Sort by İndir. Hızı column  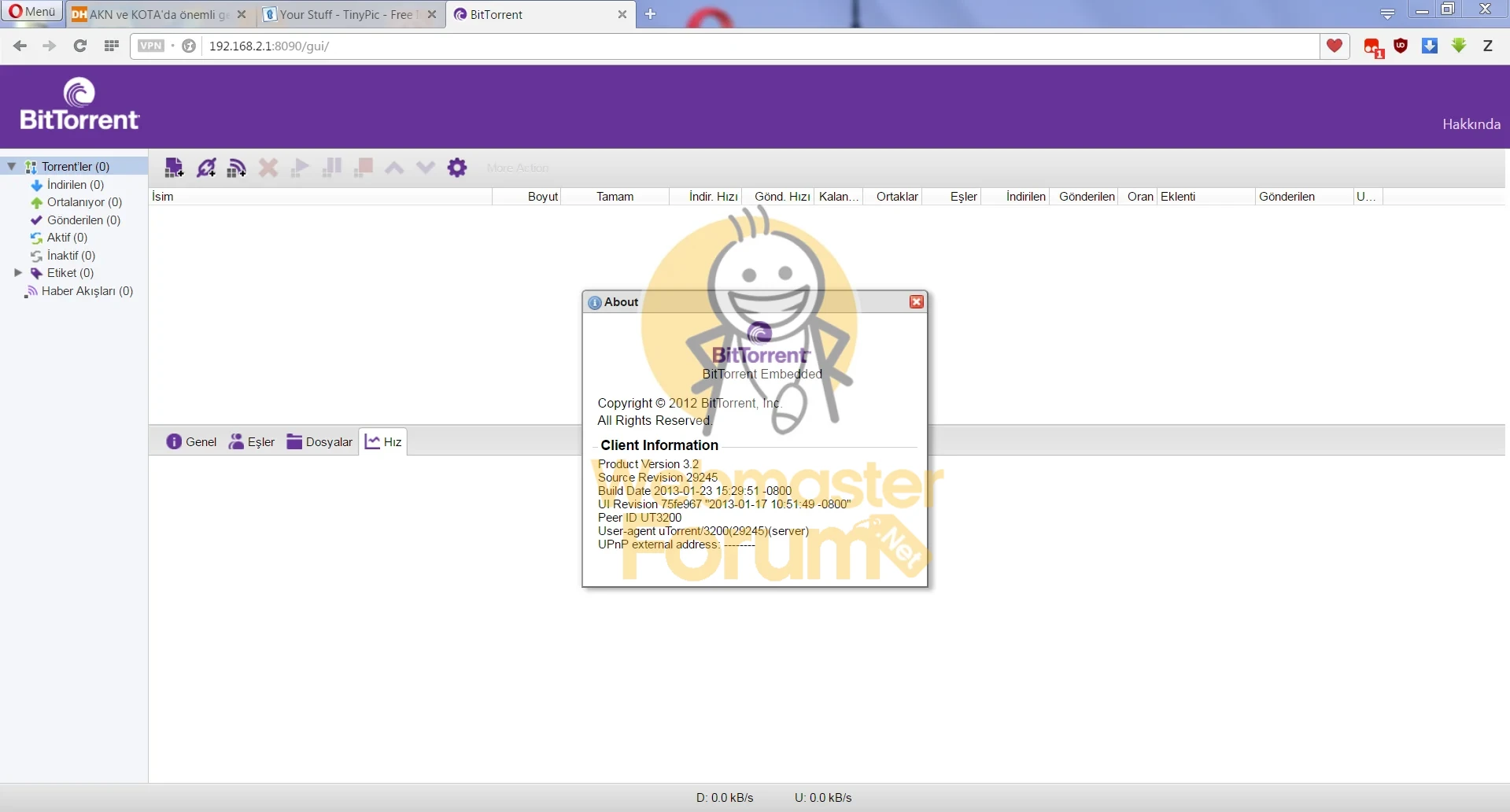click(x=706, y=197)
